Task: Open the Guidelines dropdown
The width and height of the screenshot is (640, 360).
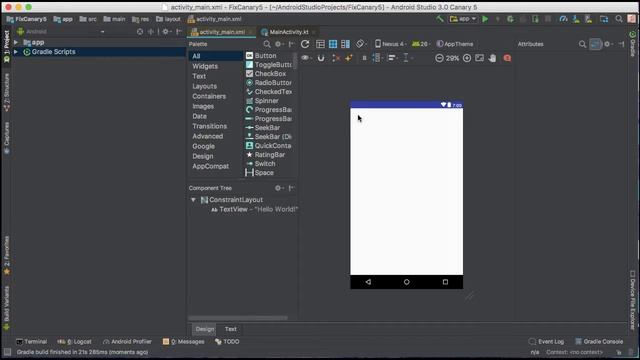Action: (407, 58)
